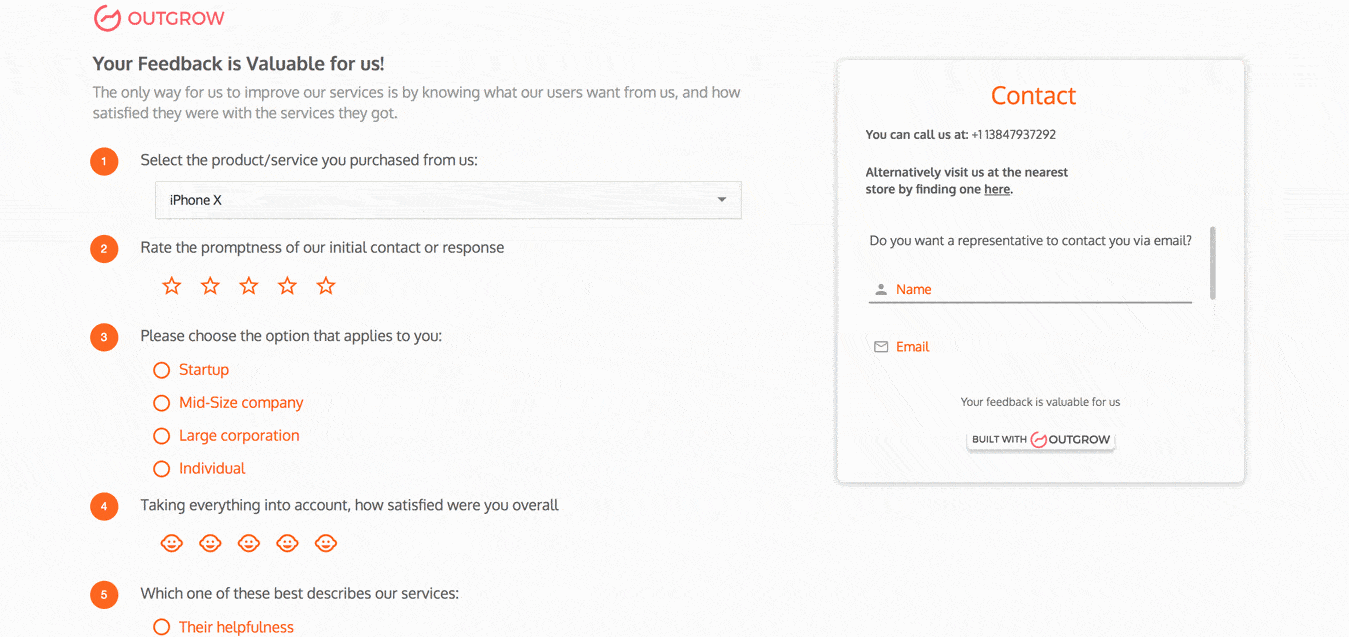Pick the last satisfaction smiley face
The height and width of the screenshot is (637, 1349).
tap(326, 543)
